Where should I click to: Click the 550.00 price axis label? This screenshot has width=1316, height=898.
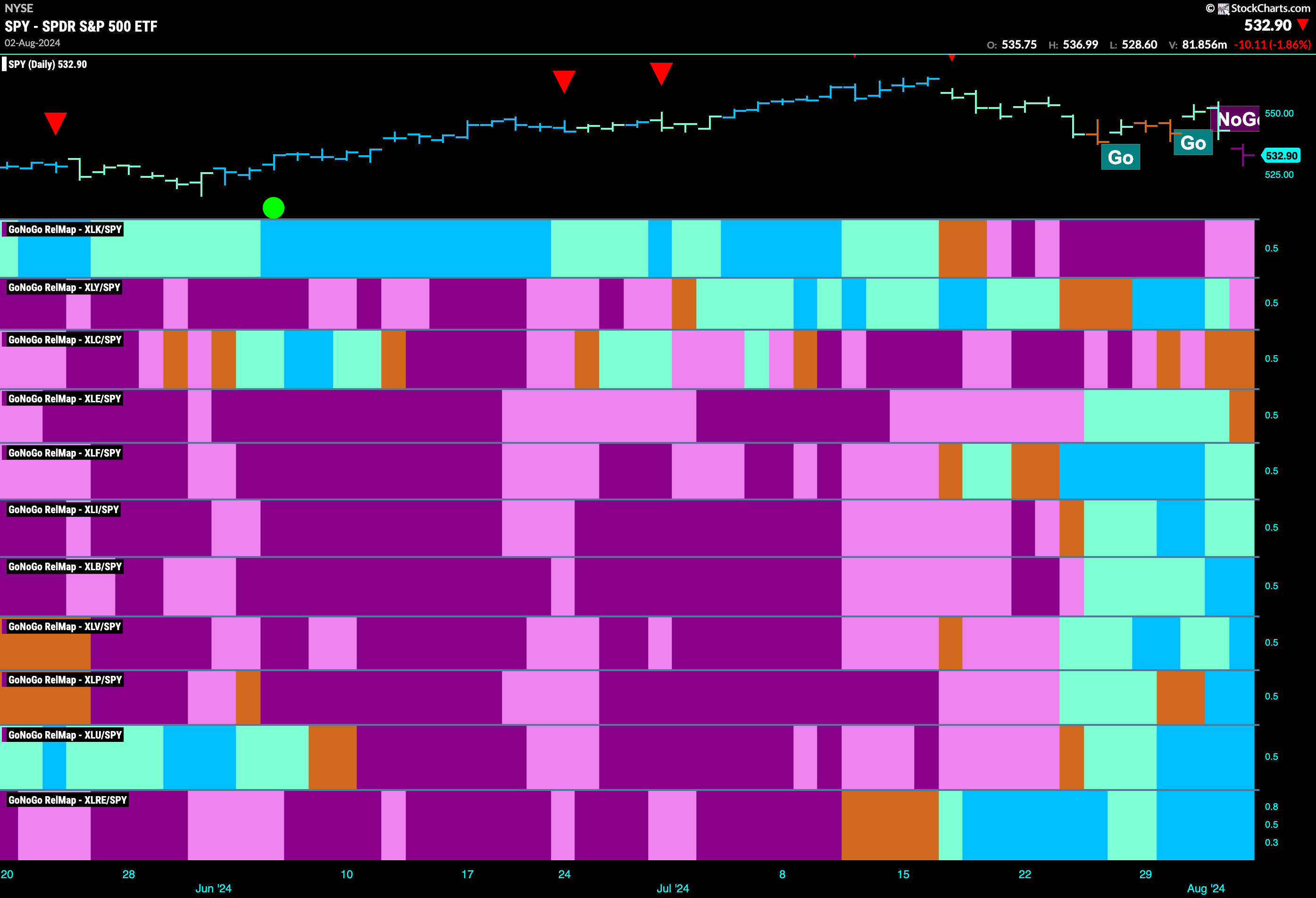(1279, 113)
